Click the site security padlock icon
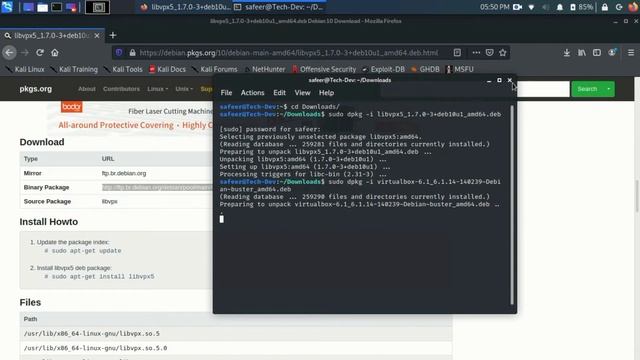 pyautogui.click(x=132, y=53)
